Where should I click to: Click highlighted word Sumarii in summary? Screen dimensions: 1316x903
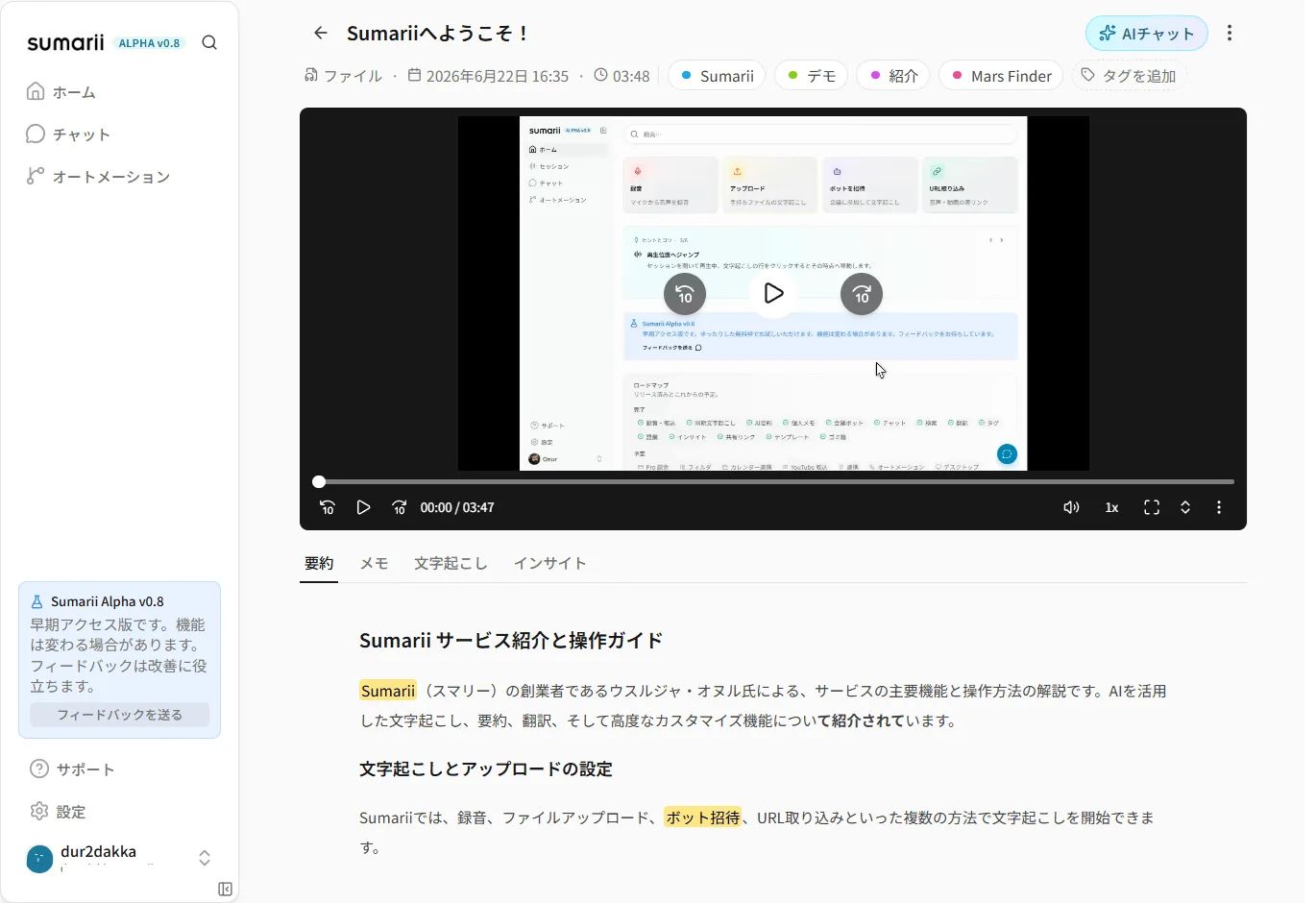(388, 691)
